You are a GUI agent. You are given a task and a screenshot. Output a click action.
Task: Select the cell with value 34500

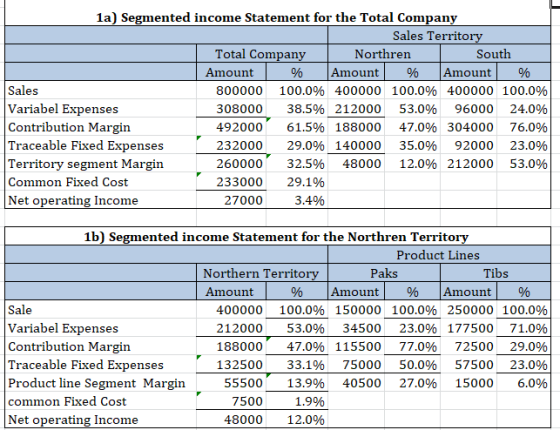[356, 328]
